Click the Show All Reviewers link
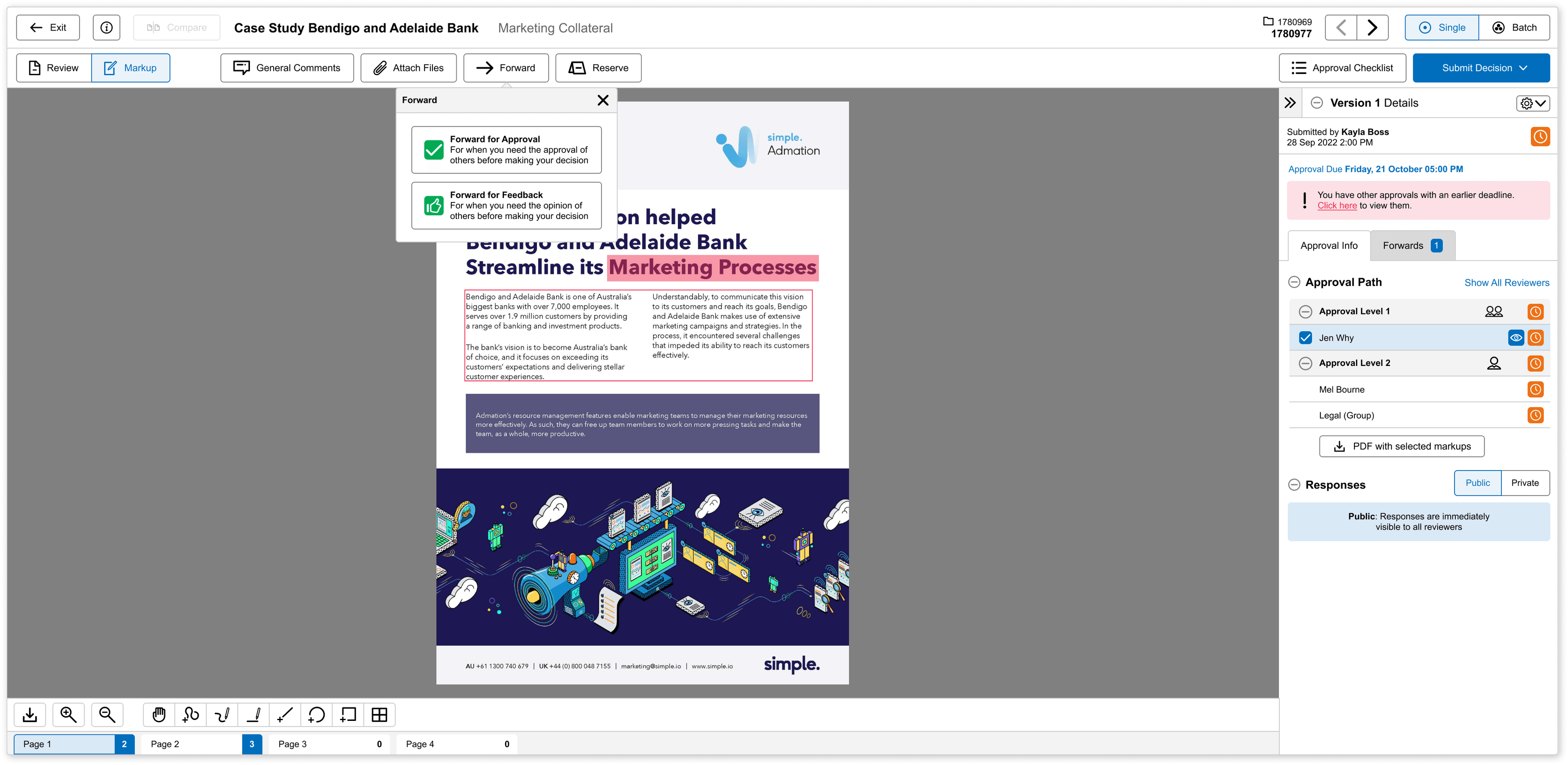The image size is (1568, 765). click(1506, 283)
